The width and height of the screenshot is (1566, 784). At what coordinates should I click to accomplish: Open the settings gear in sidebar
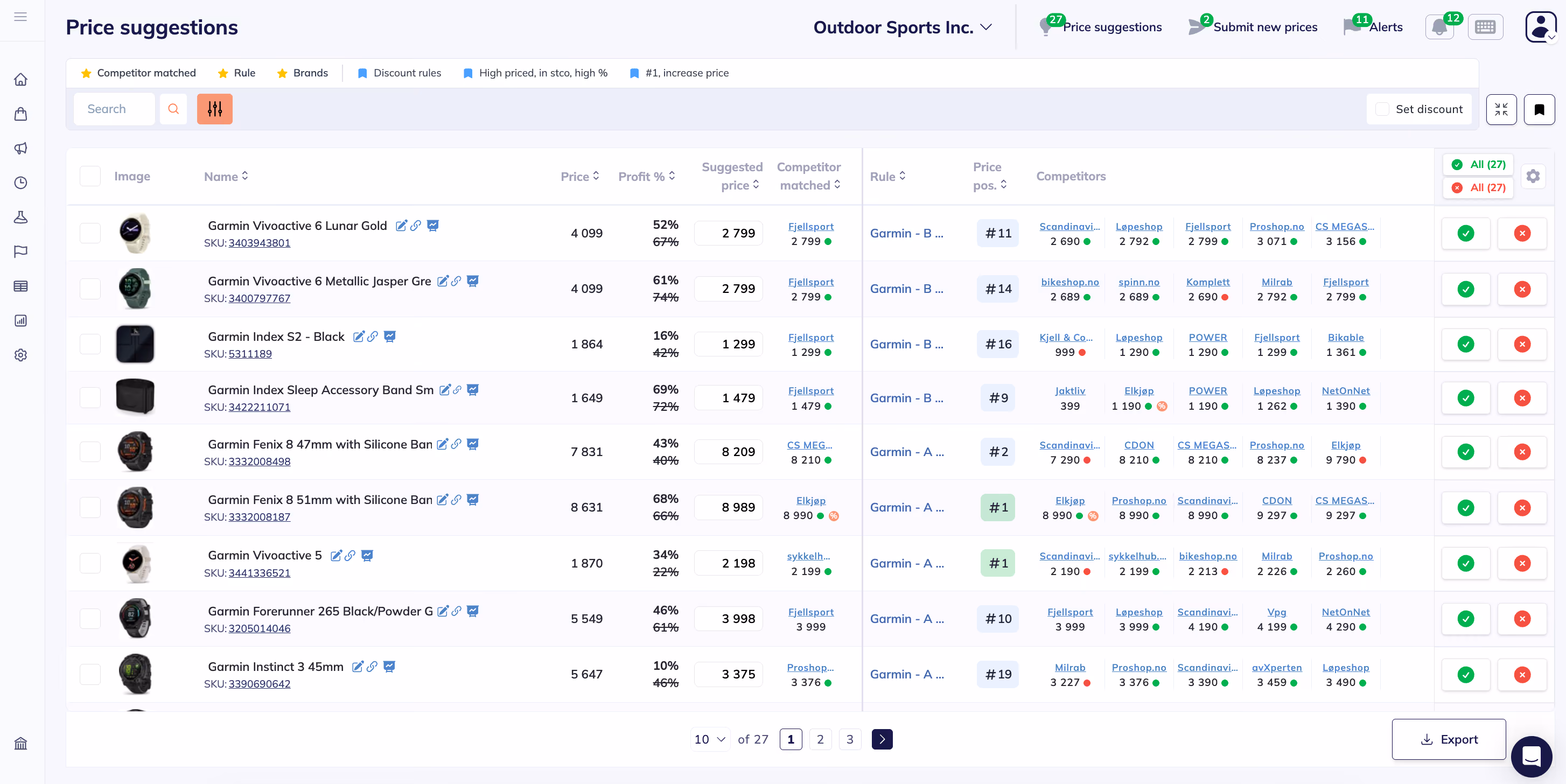20,355
